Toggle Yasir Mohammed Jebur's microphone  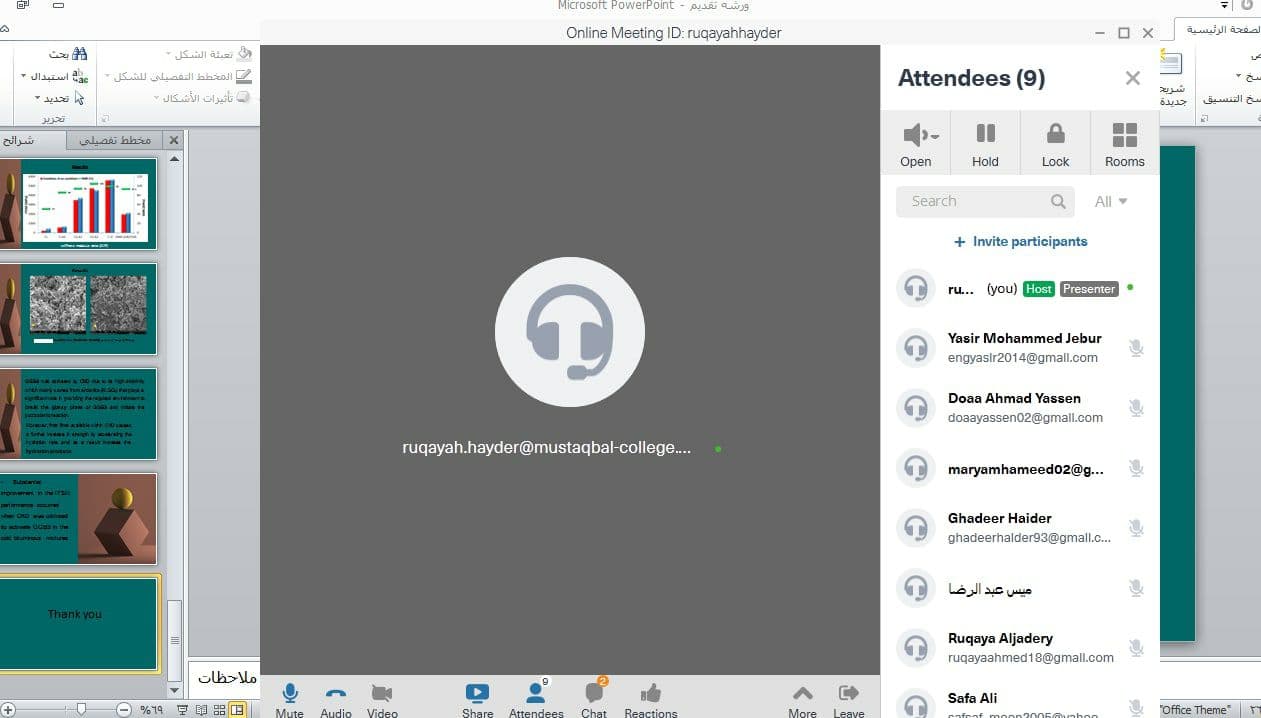tap(1136, 348)
